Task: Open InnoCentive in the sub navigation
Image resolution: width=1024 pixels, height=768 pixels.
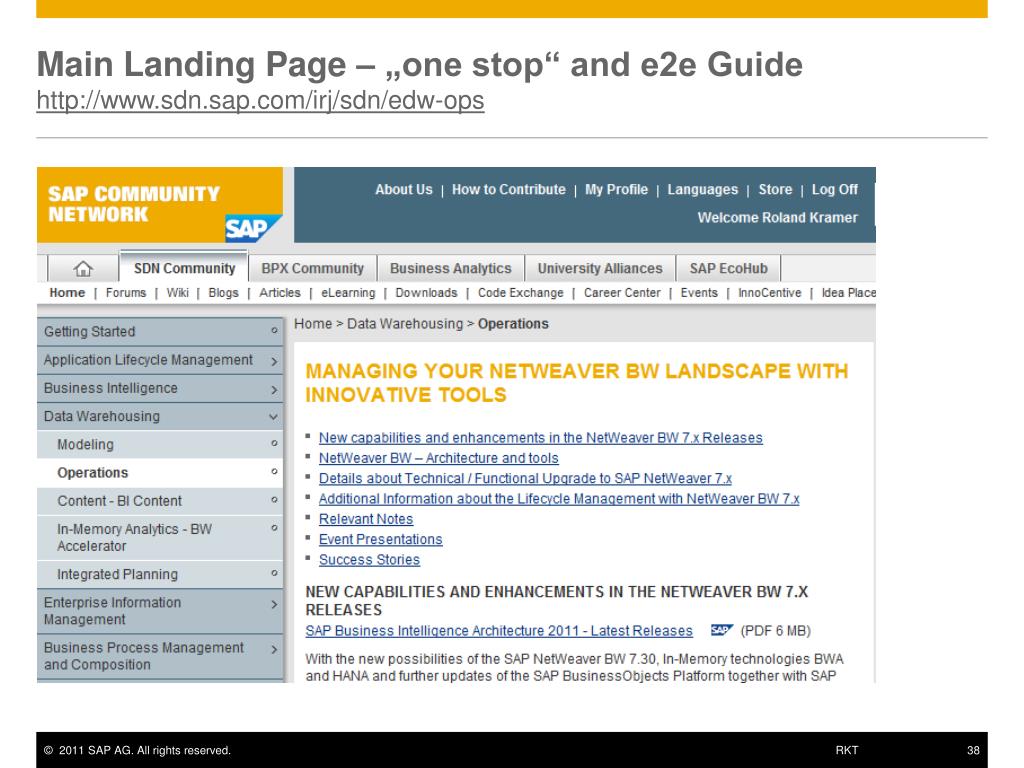Action: click(x=769, y=293)
